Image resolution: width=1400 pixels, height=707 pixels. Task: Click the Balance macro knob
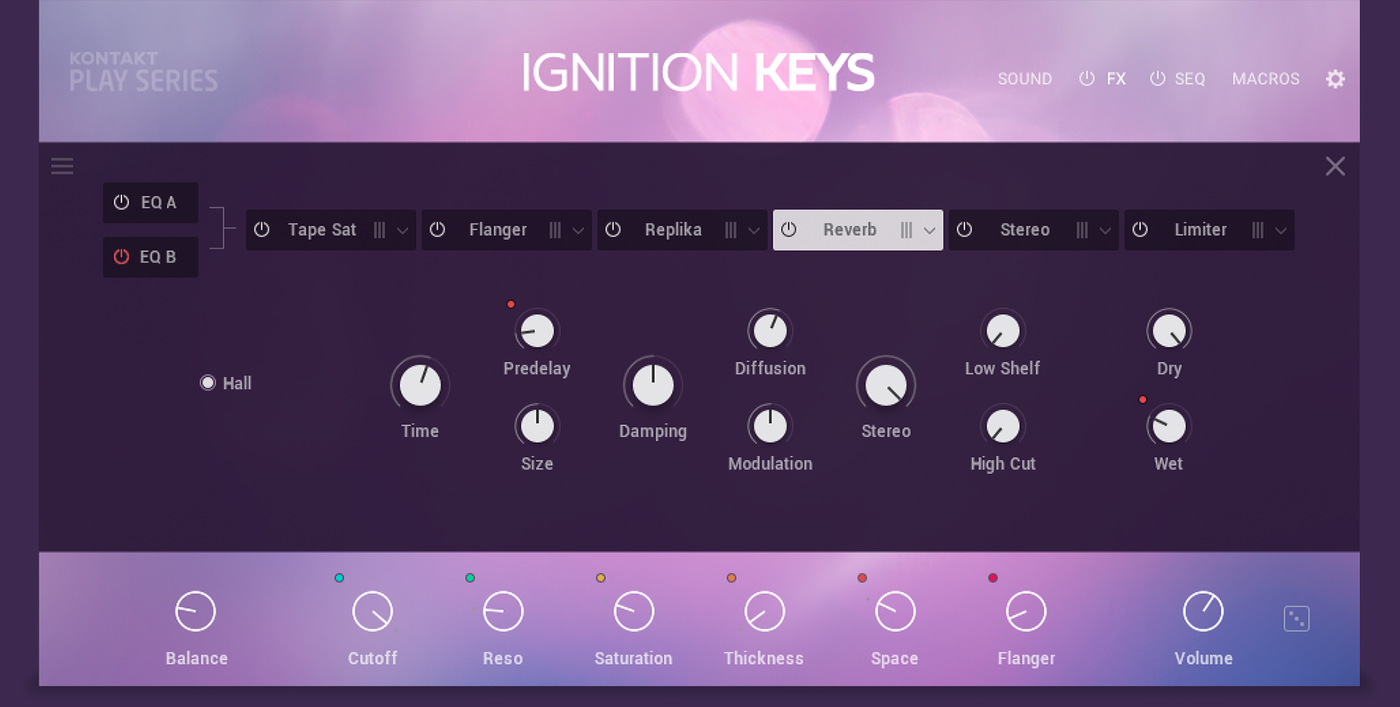[196, 611]
